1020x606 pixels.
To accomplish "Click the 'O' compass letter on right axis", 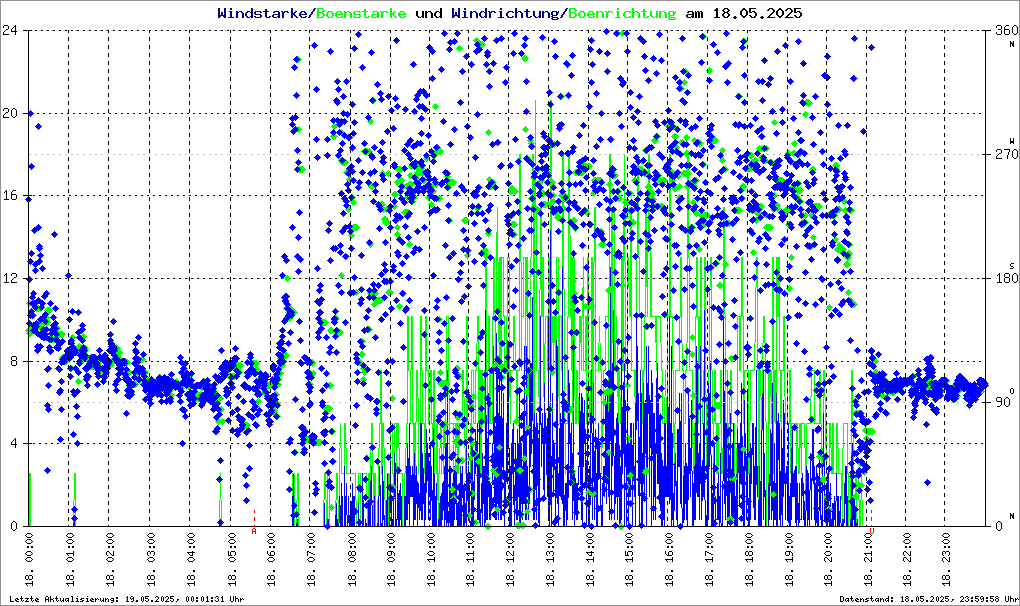I will 1012,390.
